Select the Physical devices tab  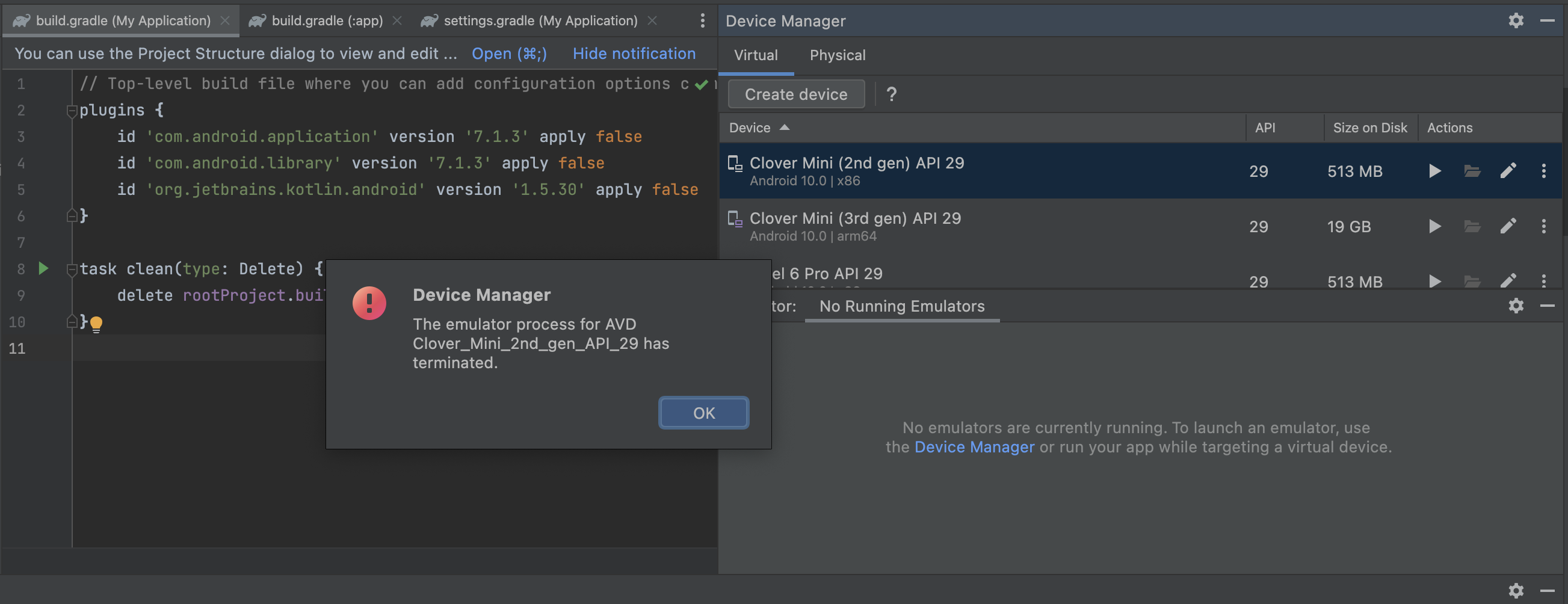[838, 55]
